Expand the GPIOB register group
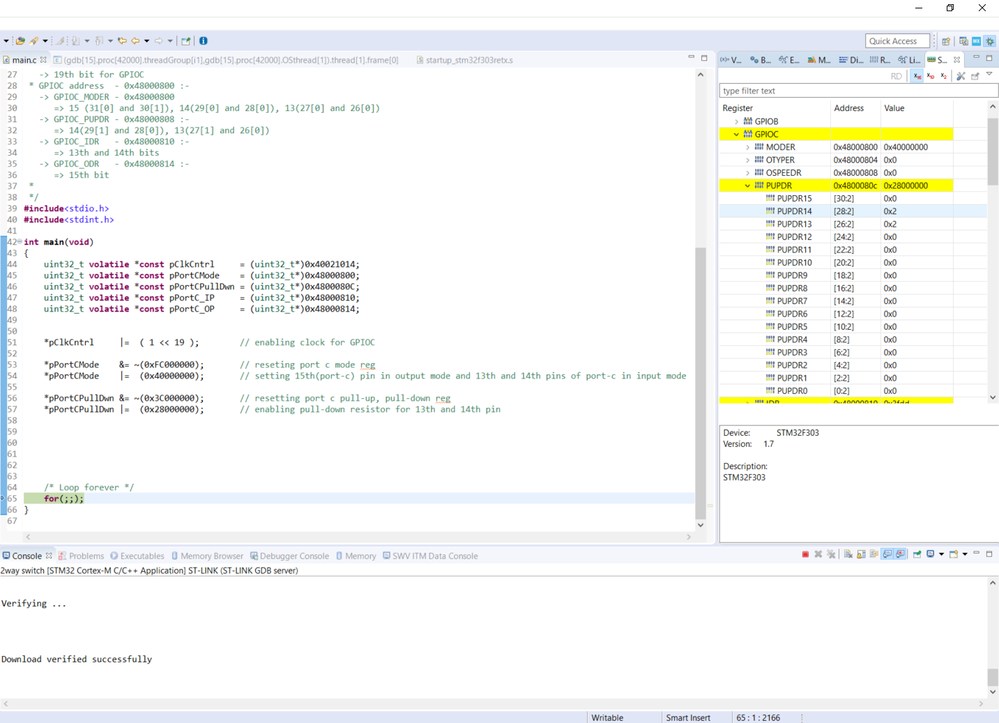The height and width of the screenshot is (723, 999). [737, 121]
